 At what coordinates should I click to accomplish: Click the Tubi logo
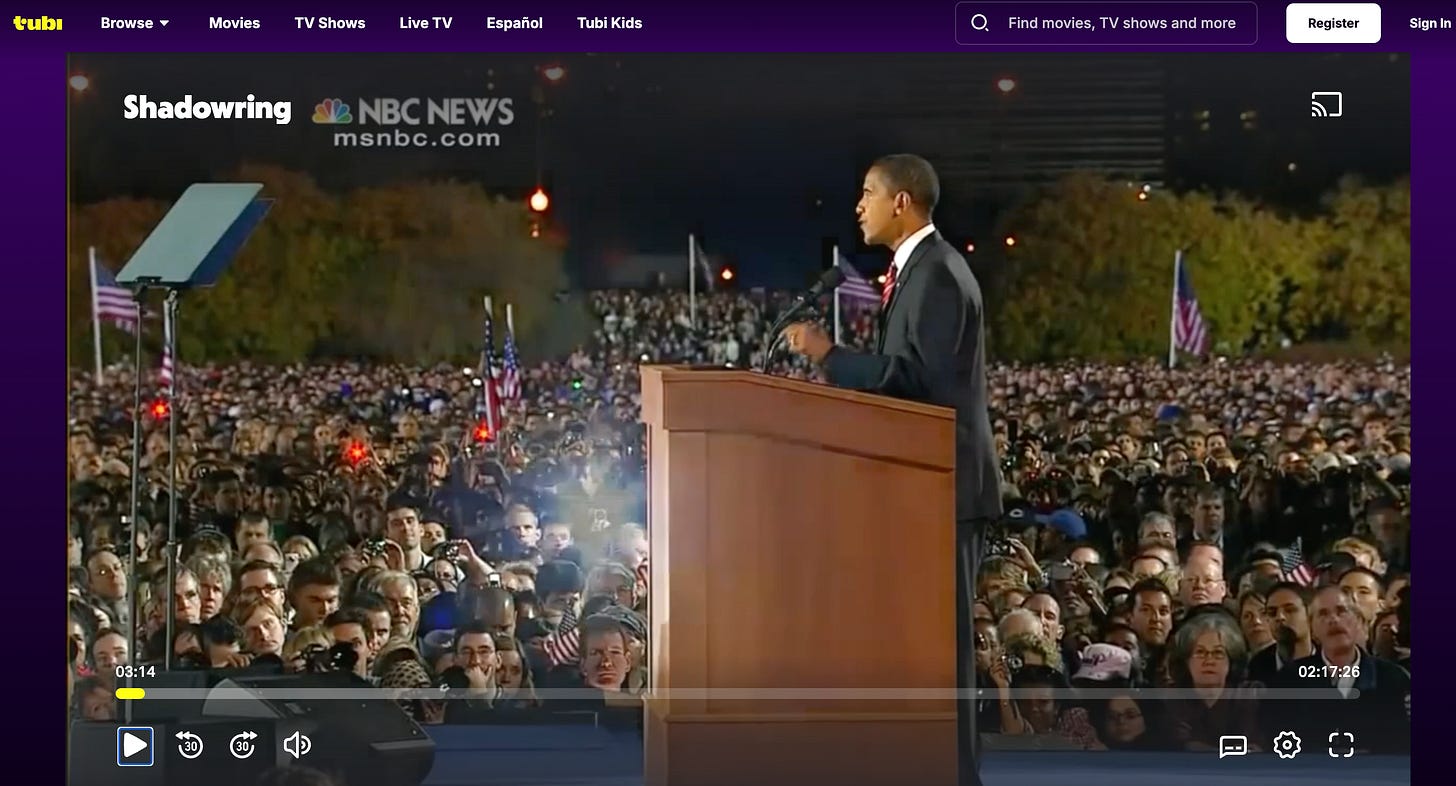[38, 22]
